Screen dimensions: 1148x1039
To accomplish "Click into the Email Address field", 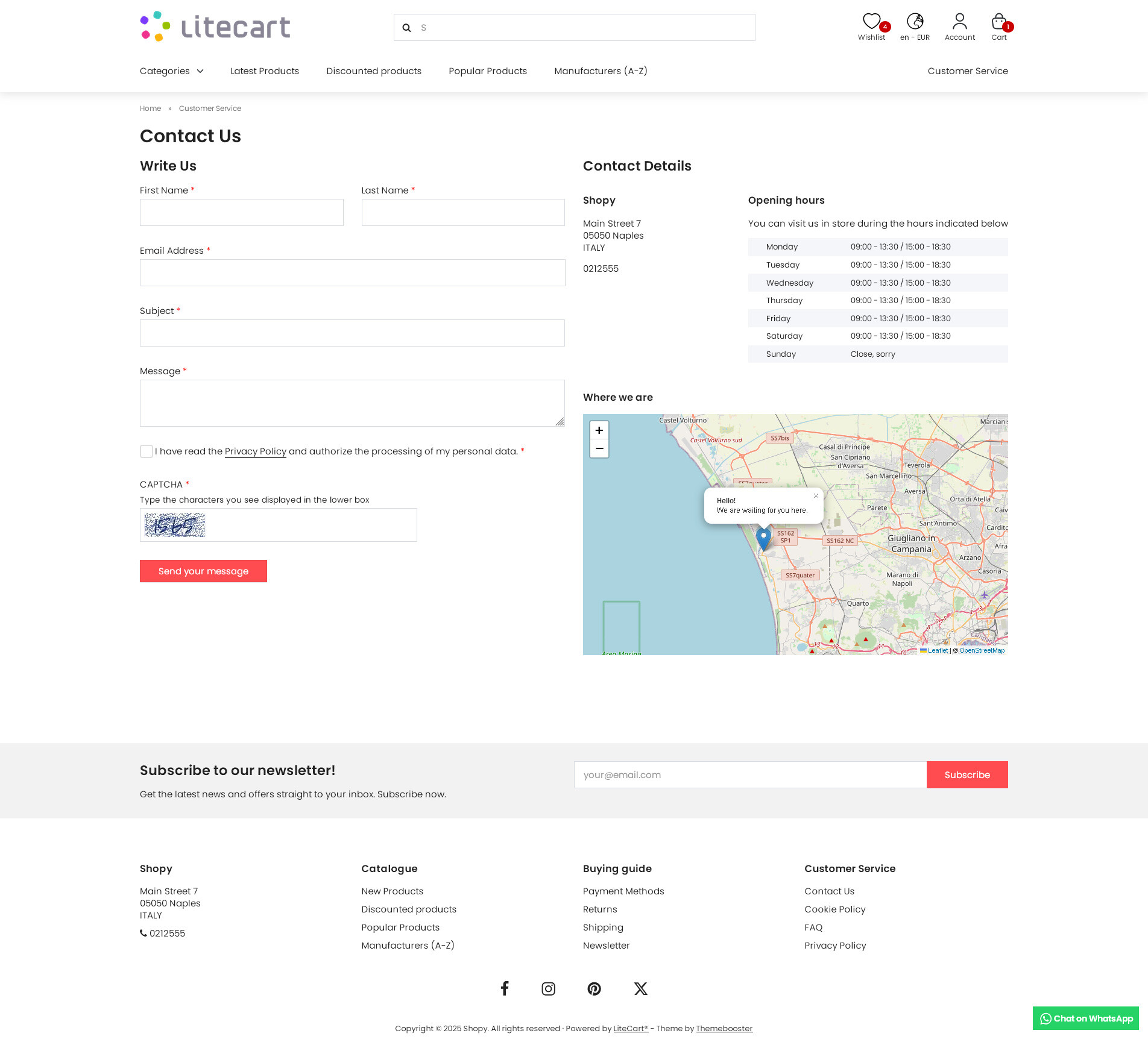I will tap(352, 273).
